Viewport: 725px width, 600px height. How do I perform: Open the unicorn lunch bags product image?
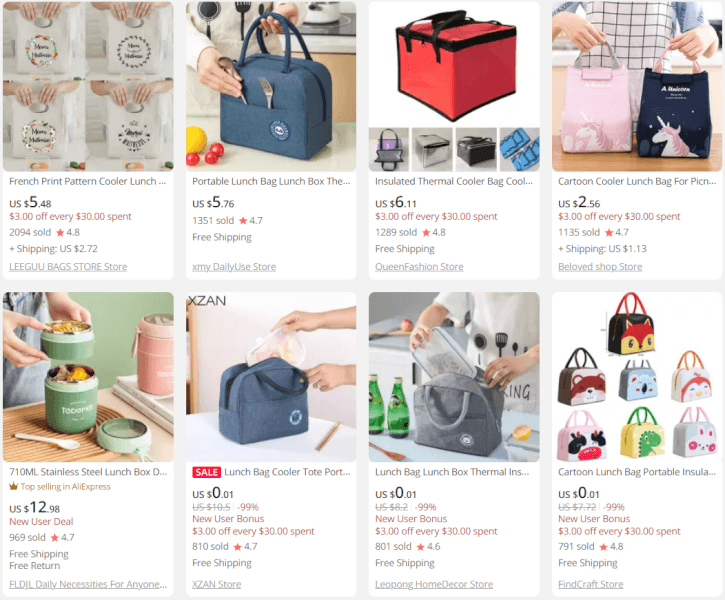coord(637,86)
